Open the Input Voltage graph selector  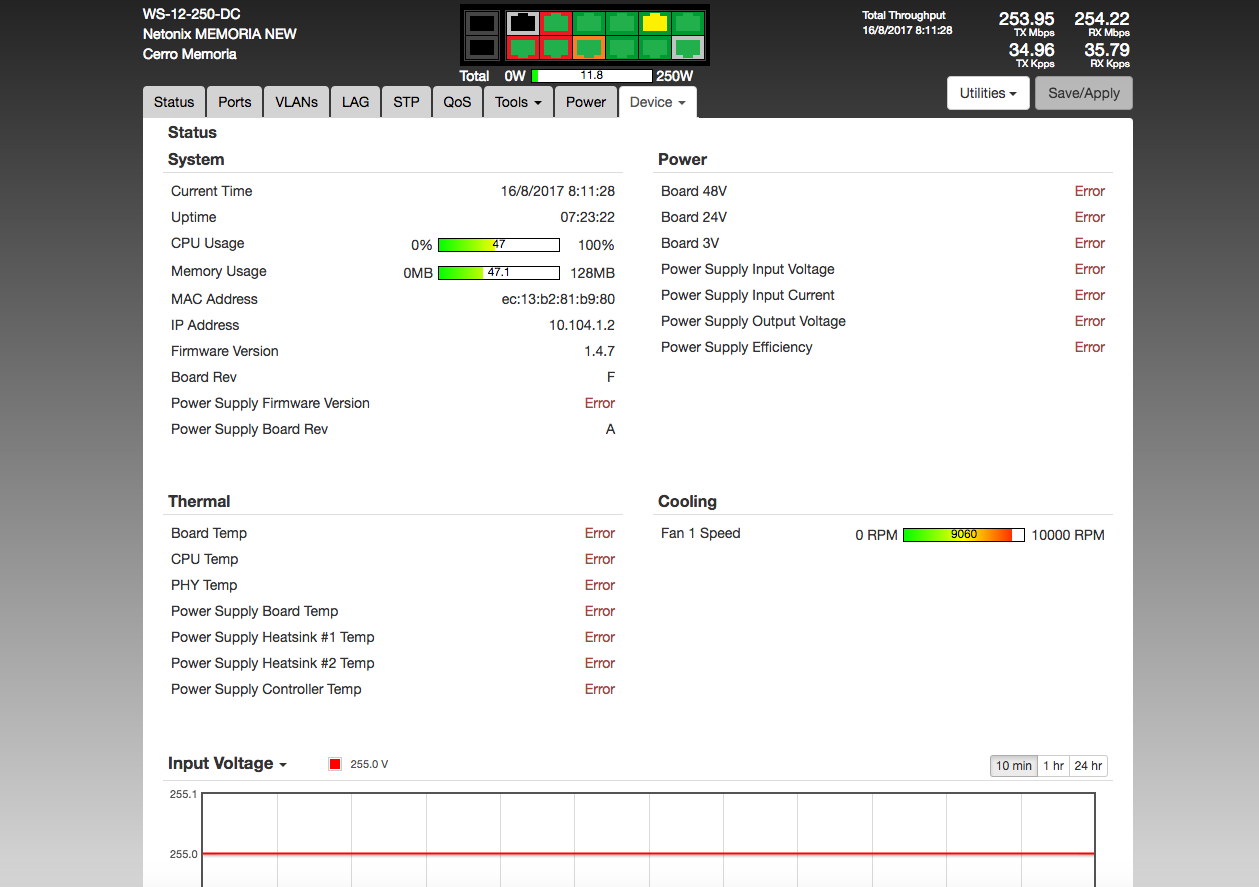227,764
